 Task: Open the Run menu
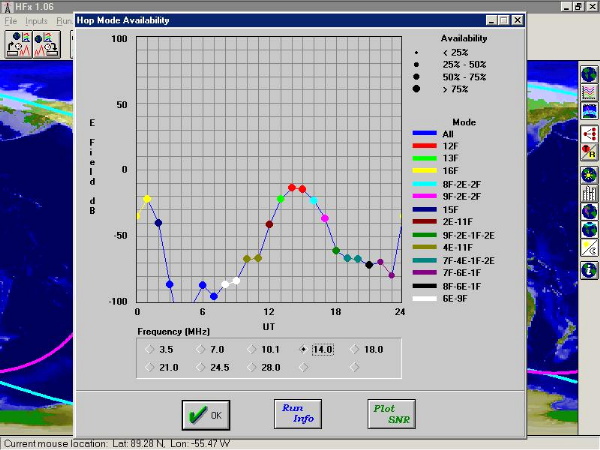[64, 21]
